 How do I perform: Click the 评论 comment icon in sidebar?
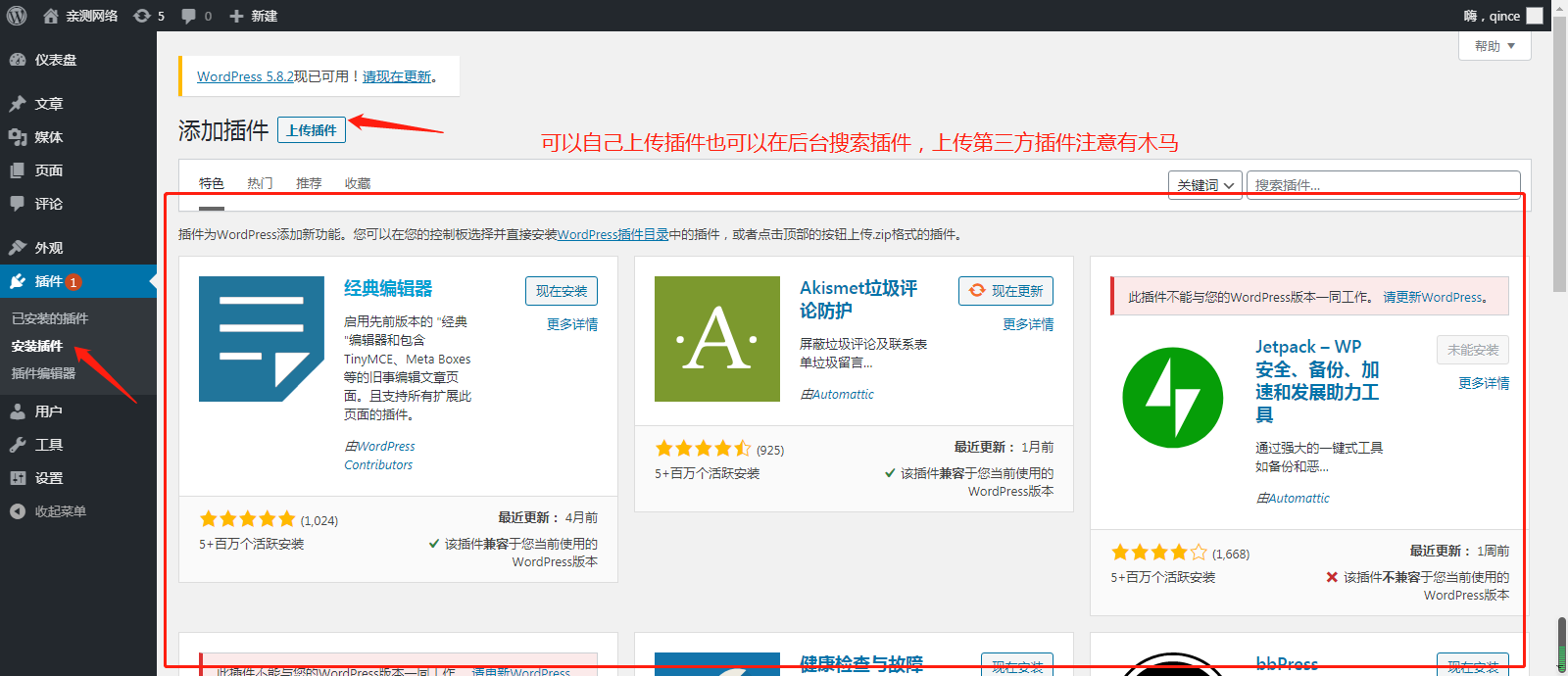(x=18, y=204)
